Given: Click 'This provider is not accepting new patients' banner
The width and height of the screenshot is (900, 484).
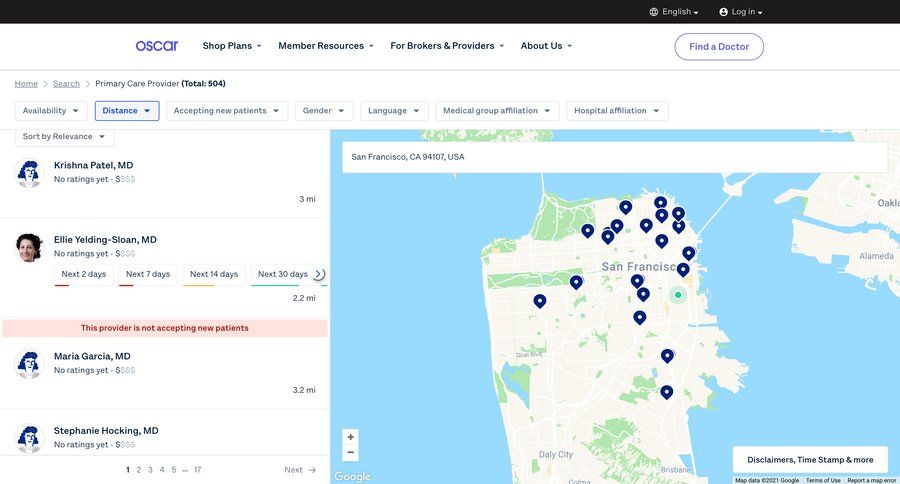Looking at the screenshot, I should [165, 328].
